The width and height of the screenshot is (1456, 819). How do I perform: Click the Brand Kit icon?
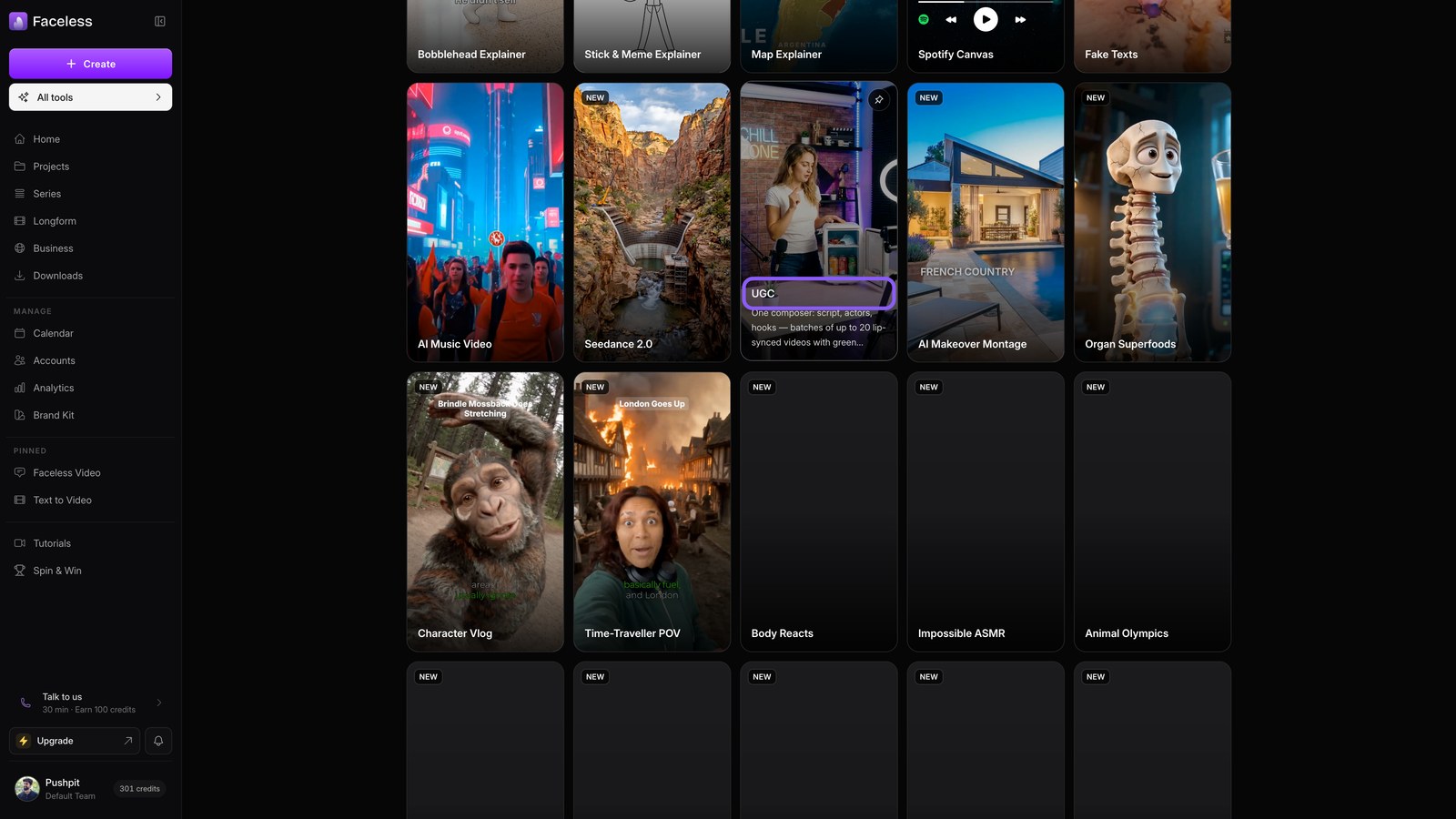[20, 415]
